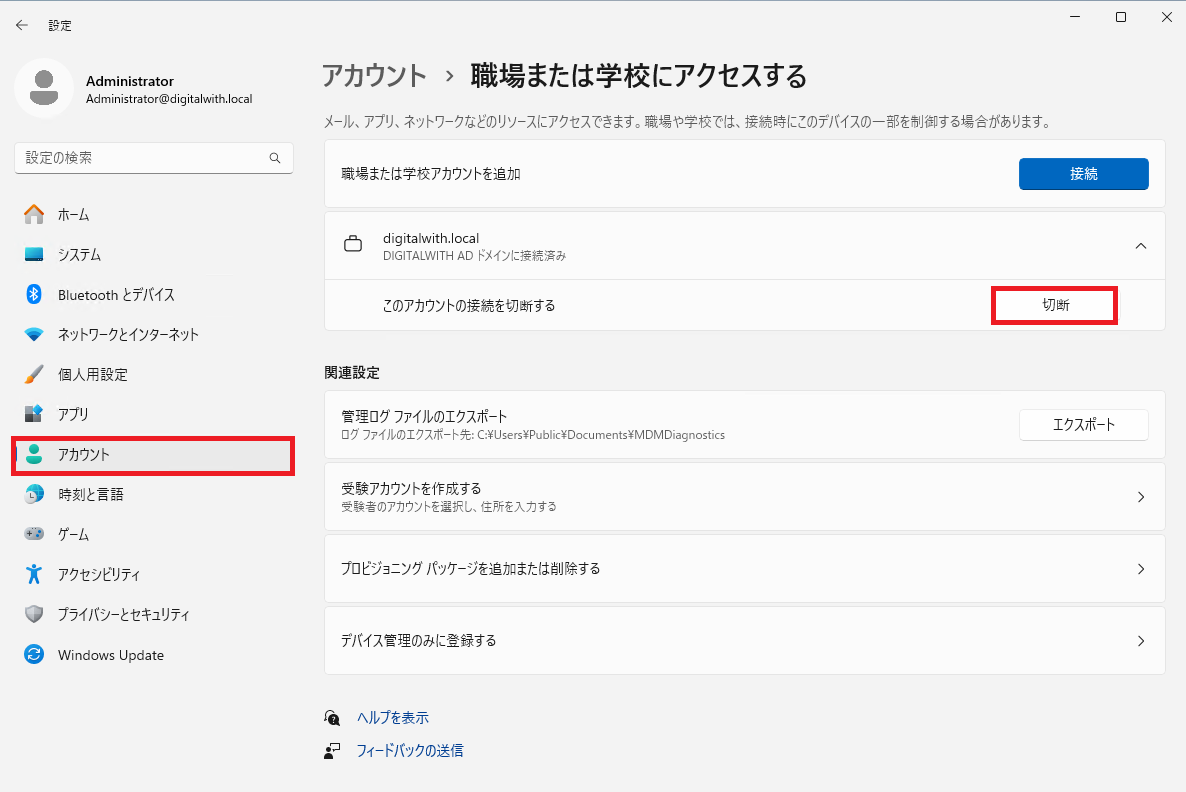Click the デバイス管理のみに登録する title
Image resolution: width=1186 pixels, height=792 pixels.
pos(419,641)
